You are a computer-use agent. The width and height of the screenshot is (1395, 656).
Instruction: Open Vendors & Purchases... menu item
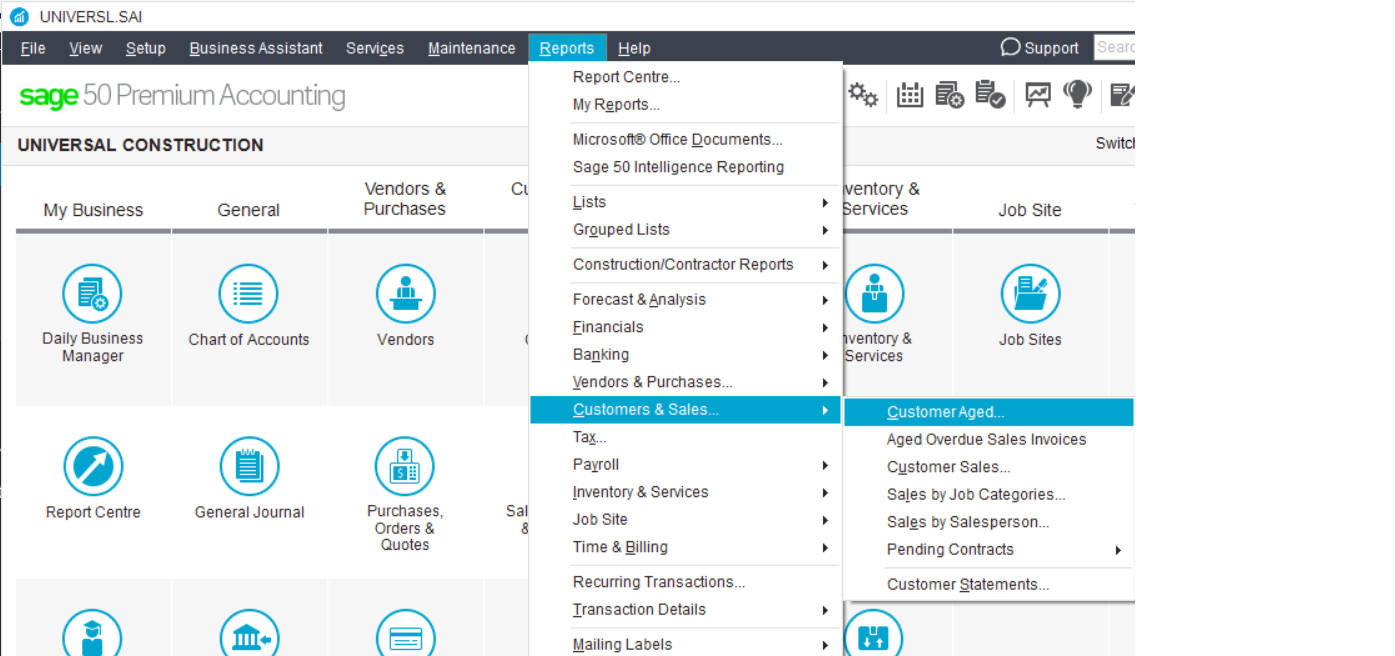point(685,382)
